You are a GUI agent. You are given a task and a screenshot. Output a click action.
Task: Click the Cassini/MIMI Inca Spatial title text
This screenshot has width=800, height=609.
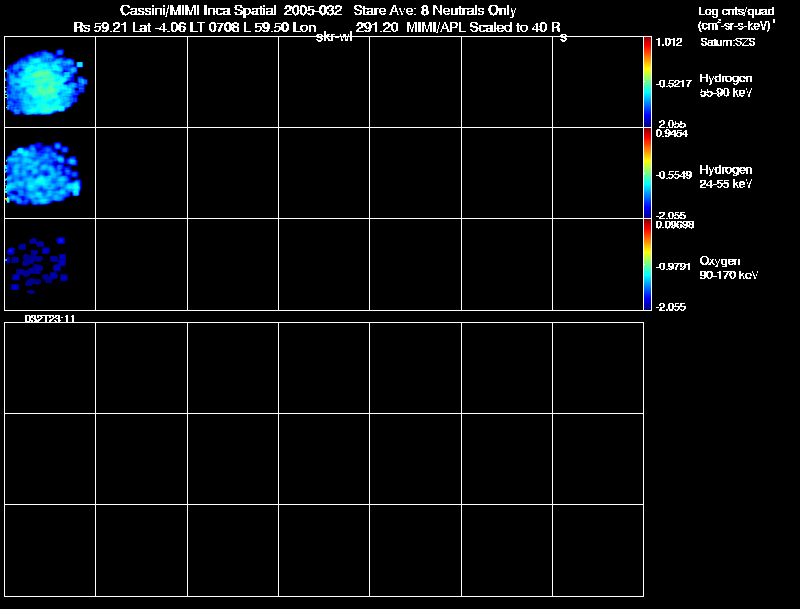pyautogui.click(x=198, y=10)
